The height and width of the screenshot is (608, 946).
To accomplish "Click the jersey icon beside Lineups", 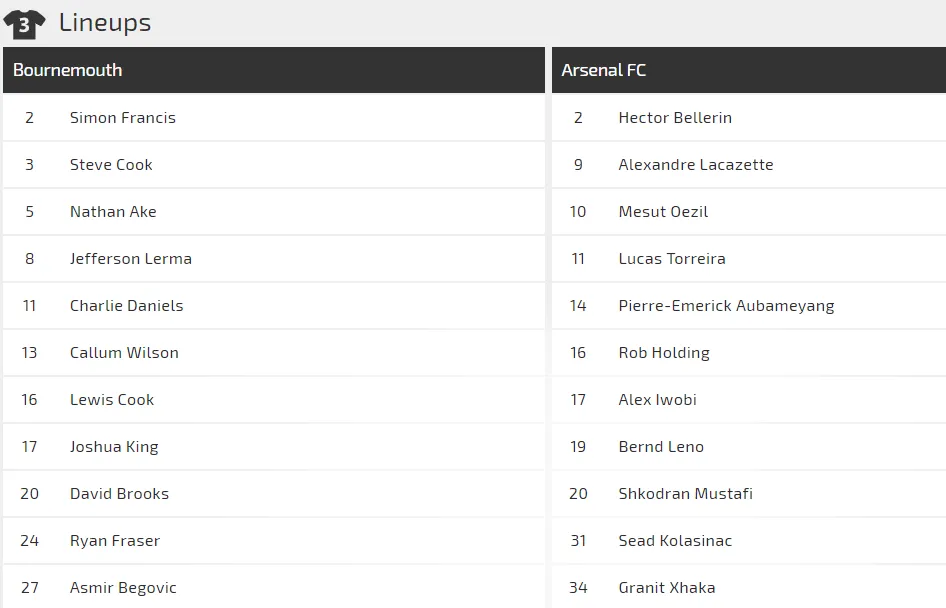I will (24, 23).
